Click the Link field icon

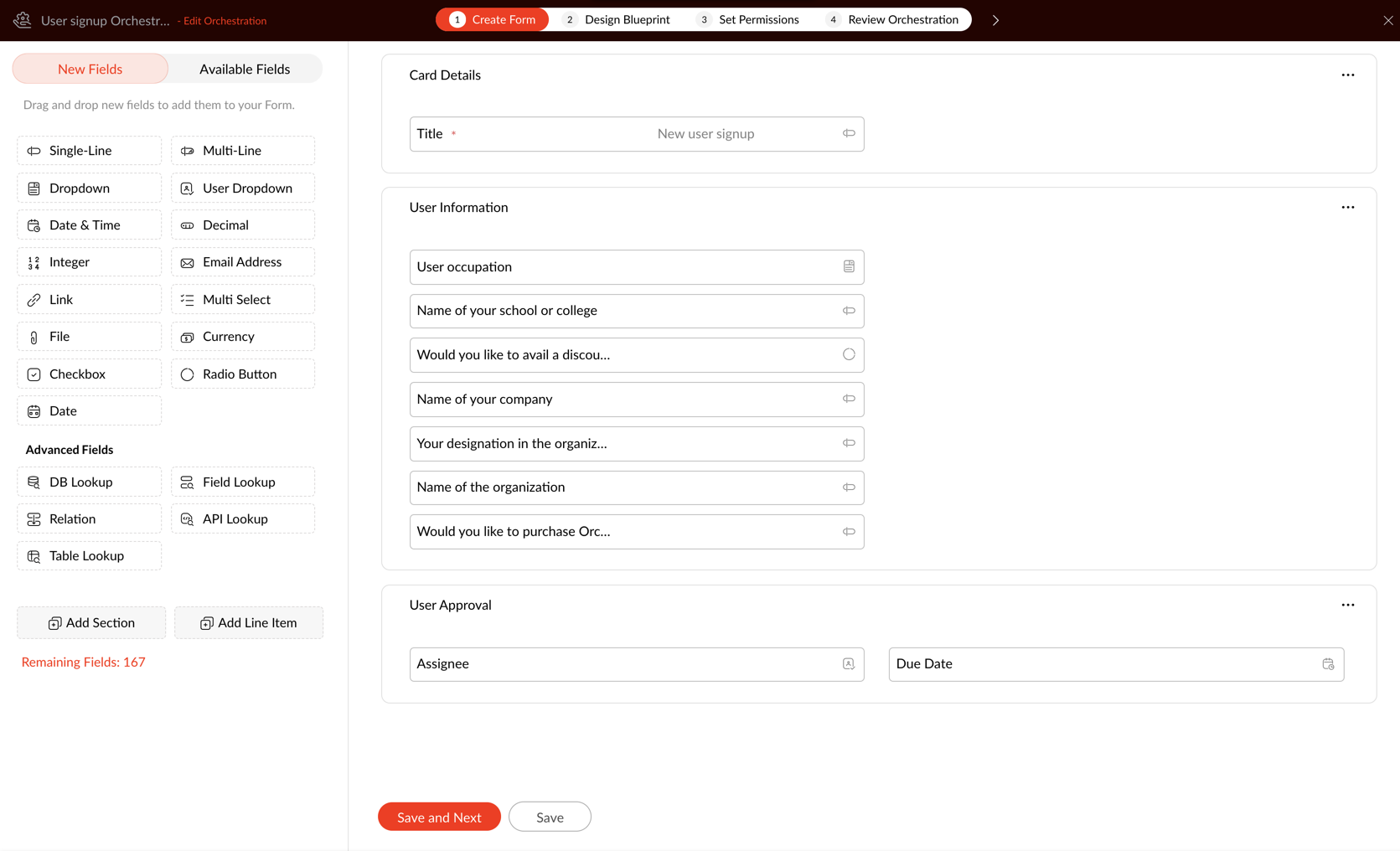click(34, 300)
